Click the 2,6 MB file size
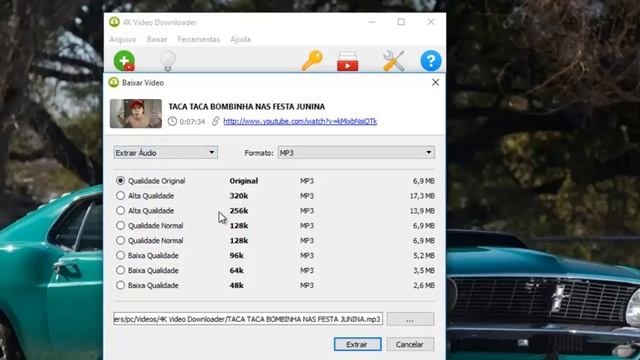 click(x=424, y=285)
